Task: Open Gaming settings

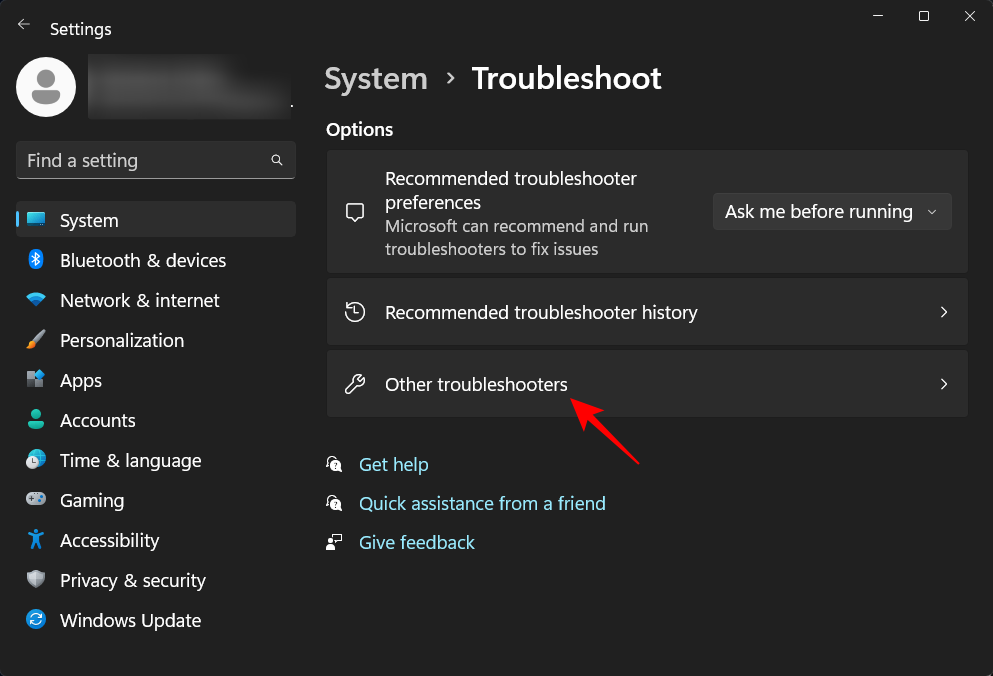Action: click(x=34, y=500)
